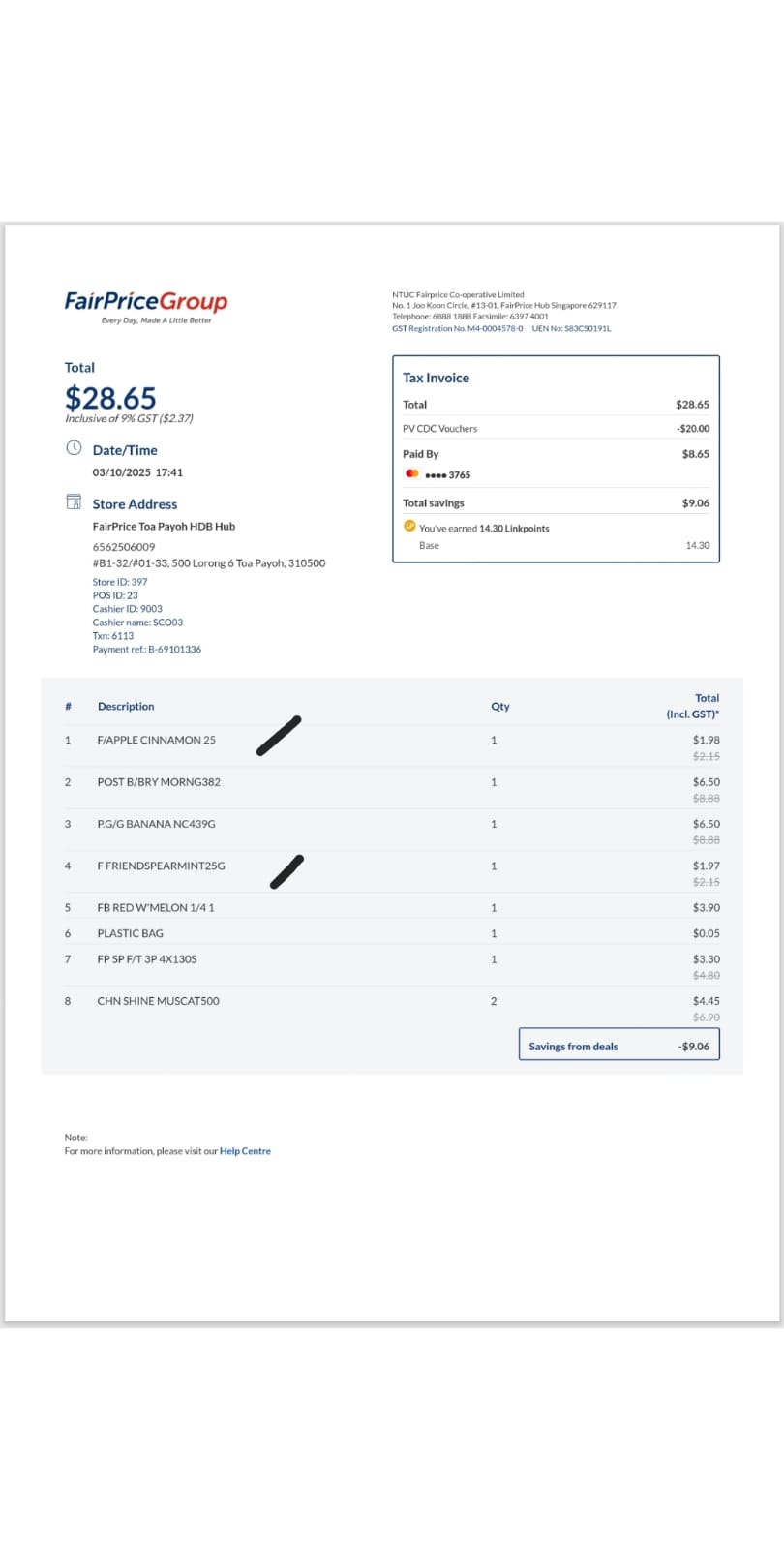This screenshot has width=784, height=1549.
Task: Click the clock icon beside Date/Time
Action: click(x=74, y=448)
